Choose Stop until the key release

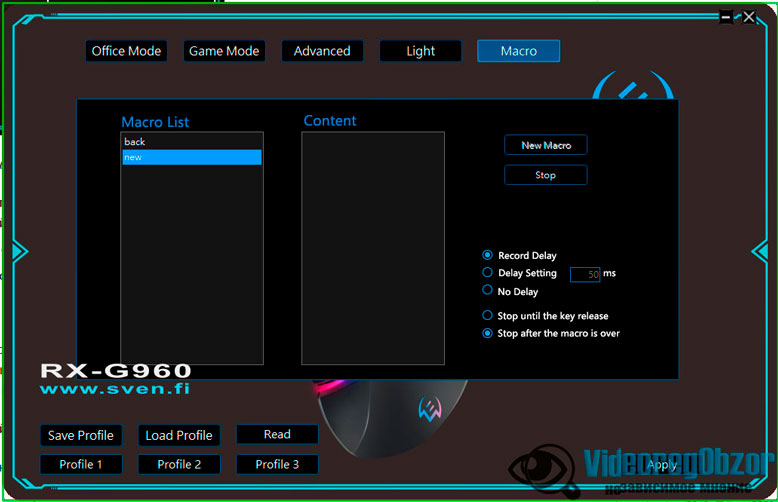point(487,315)
